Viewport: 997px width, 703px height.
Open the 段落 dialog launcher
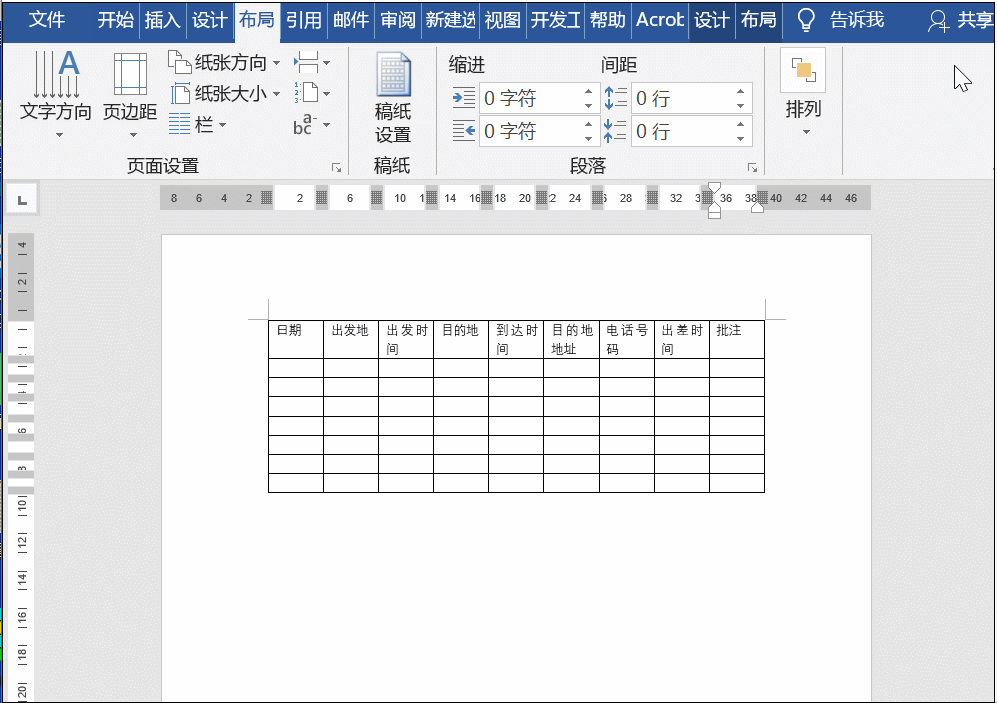click(x=753, y=168)
